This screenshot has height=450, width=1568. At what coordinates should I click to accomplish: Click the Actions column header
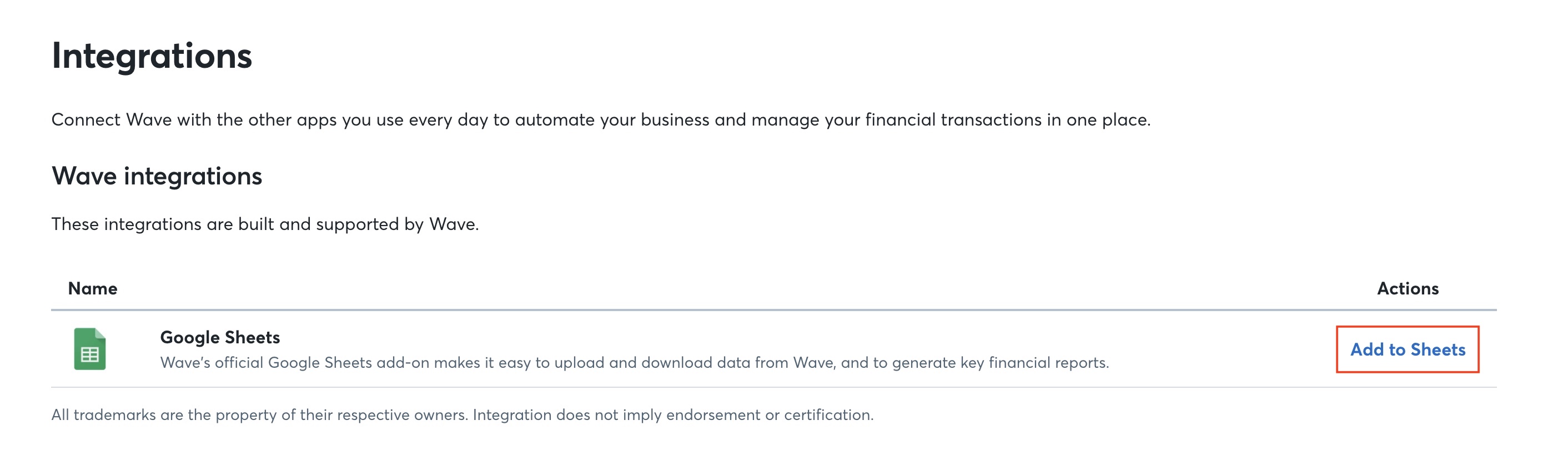(x=1408, y=289)
